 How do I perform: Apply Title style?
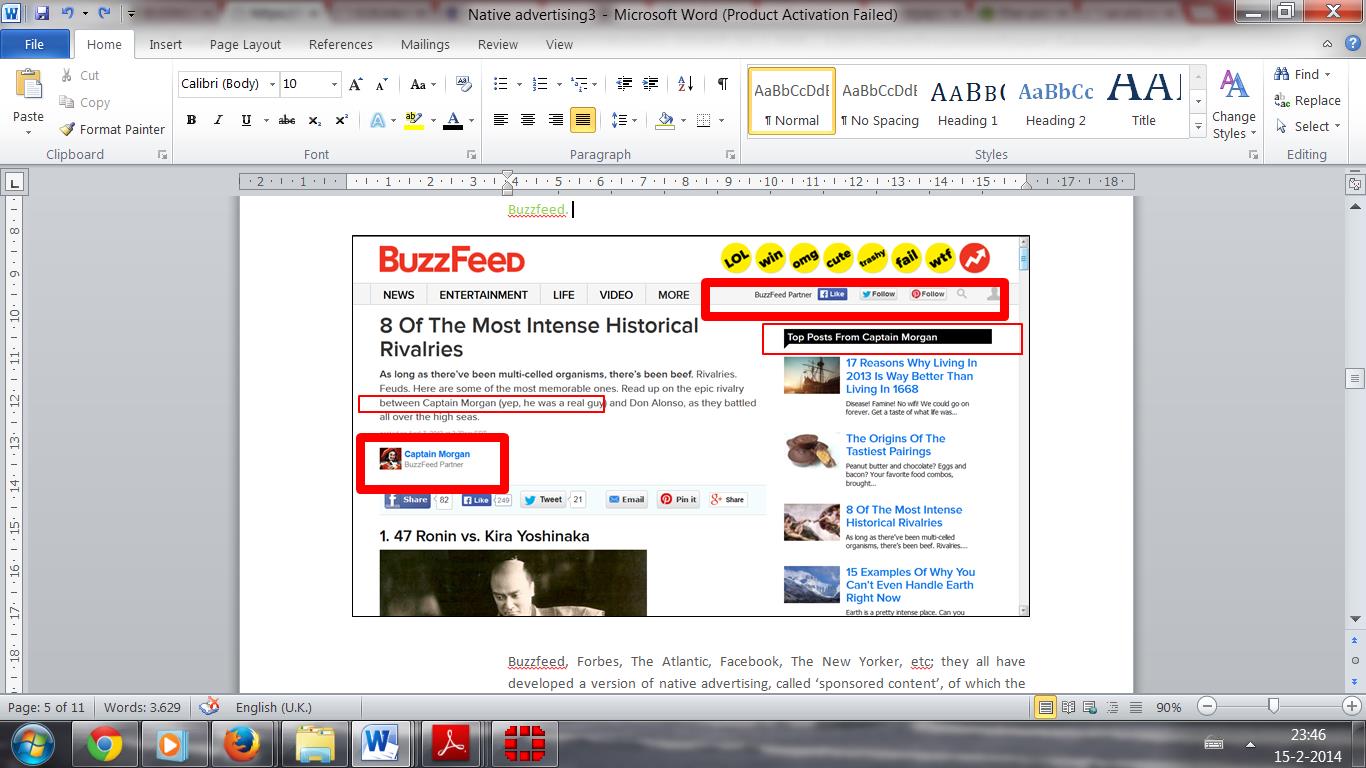coord(1144,102)
